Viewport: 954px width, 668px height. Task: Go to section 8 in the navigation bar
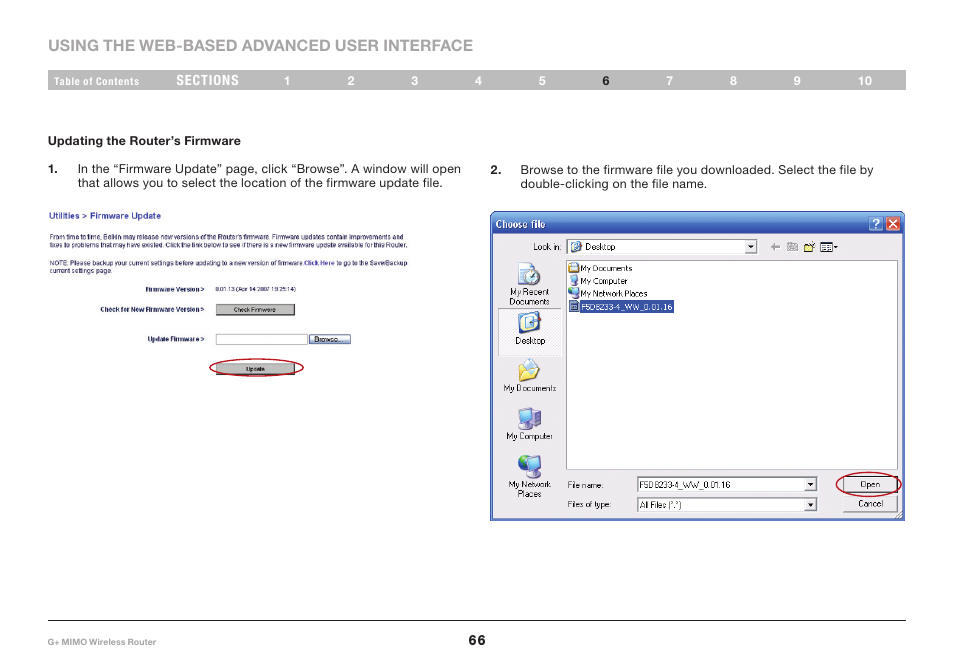733,81
